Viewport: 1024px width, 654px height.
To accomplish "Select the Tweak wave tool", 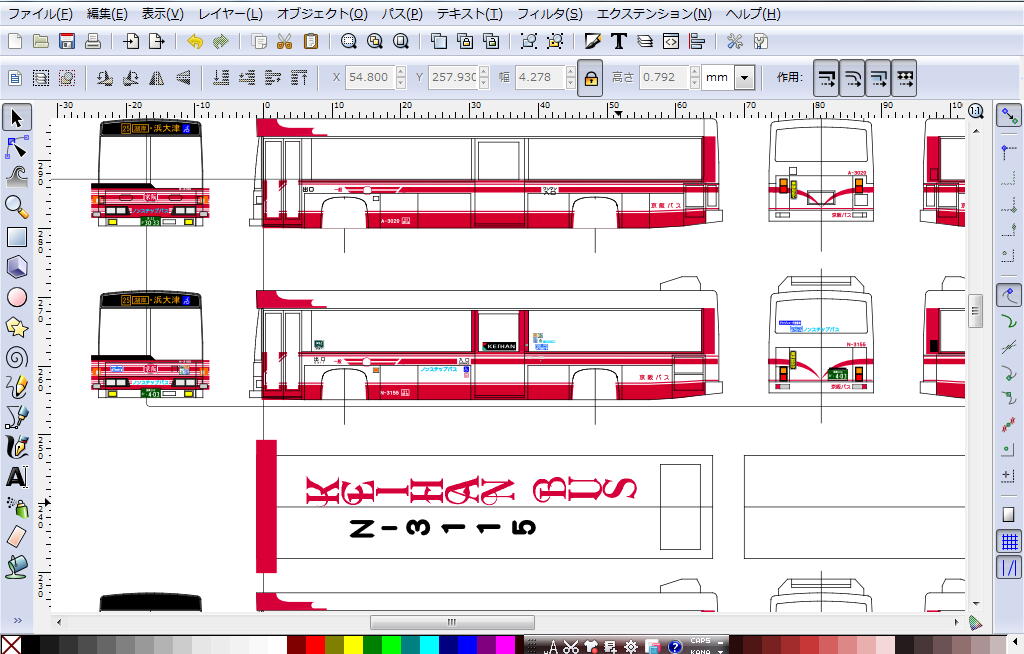I will (16, 176).
